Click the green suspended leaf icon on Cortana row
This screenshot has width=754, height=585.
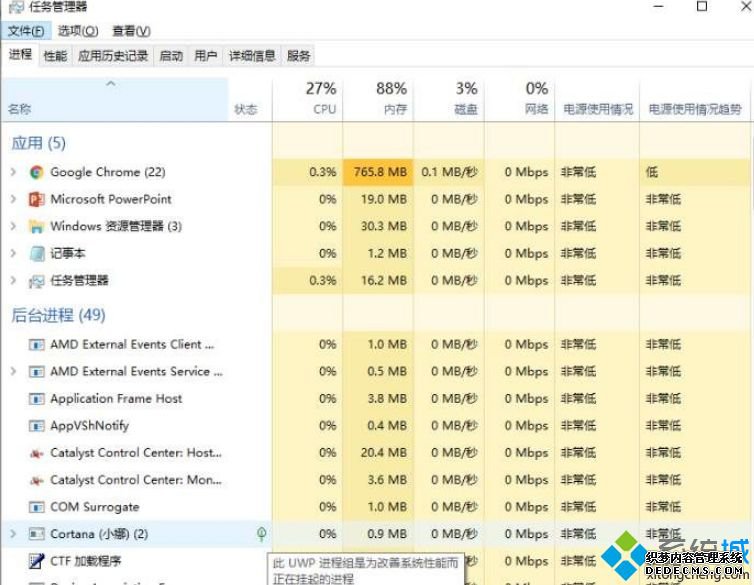point(262,534)
